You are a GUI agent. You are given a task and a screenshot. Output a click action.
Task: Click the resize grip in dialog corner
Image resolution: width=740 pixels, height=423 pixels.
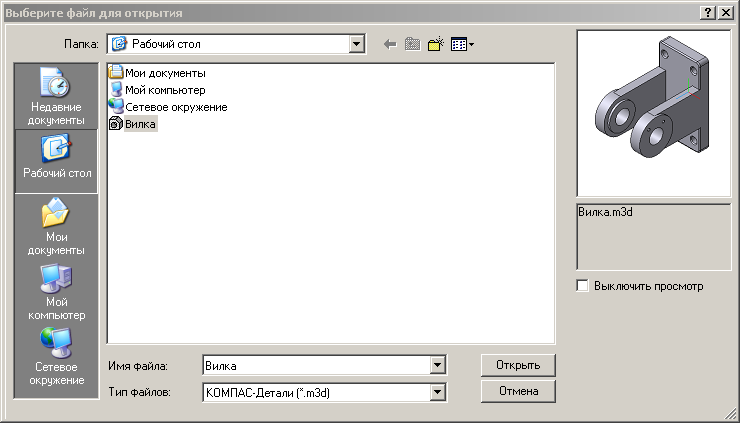[730, 413]
